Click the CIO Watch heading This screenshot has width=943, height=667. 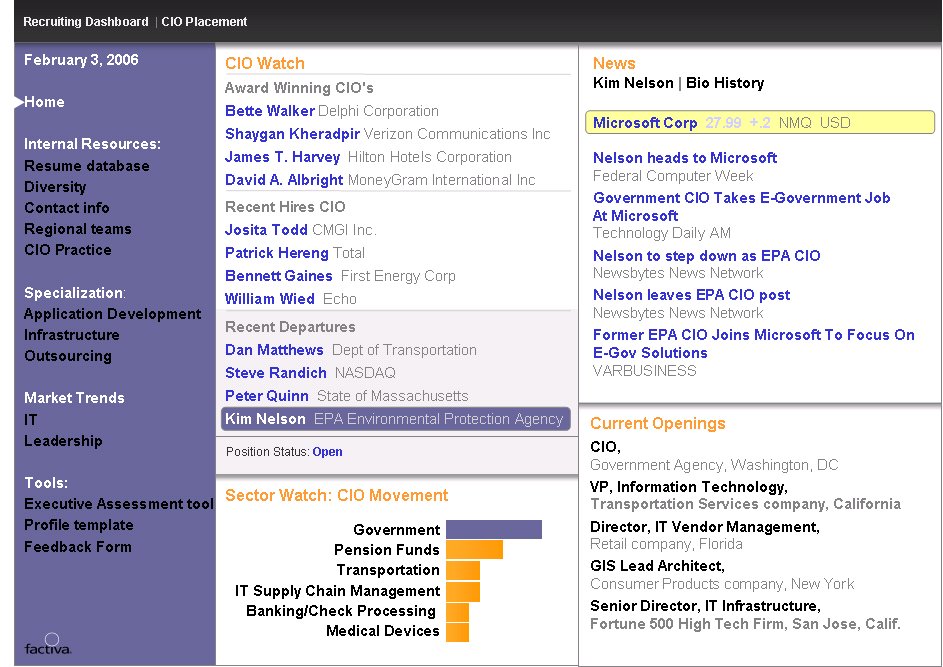tap(265, 64)
